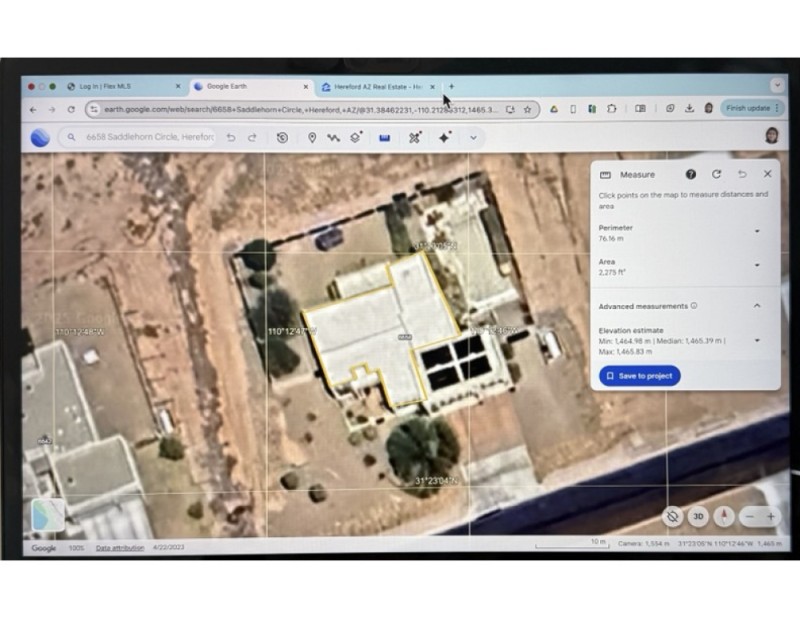Click the undo arrow in Measure panel
This screenshot has height=618, width=800.
click(x=741, y=174)
